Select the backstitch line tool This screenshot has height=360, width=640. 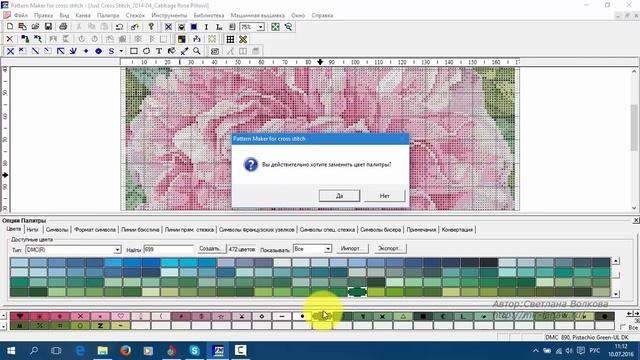[60, 51]
